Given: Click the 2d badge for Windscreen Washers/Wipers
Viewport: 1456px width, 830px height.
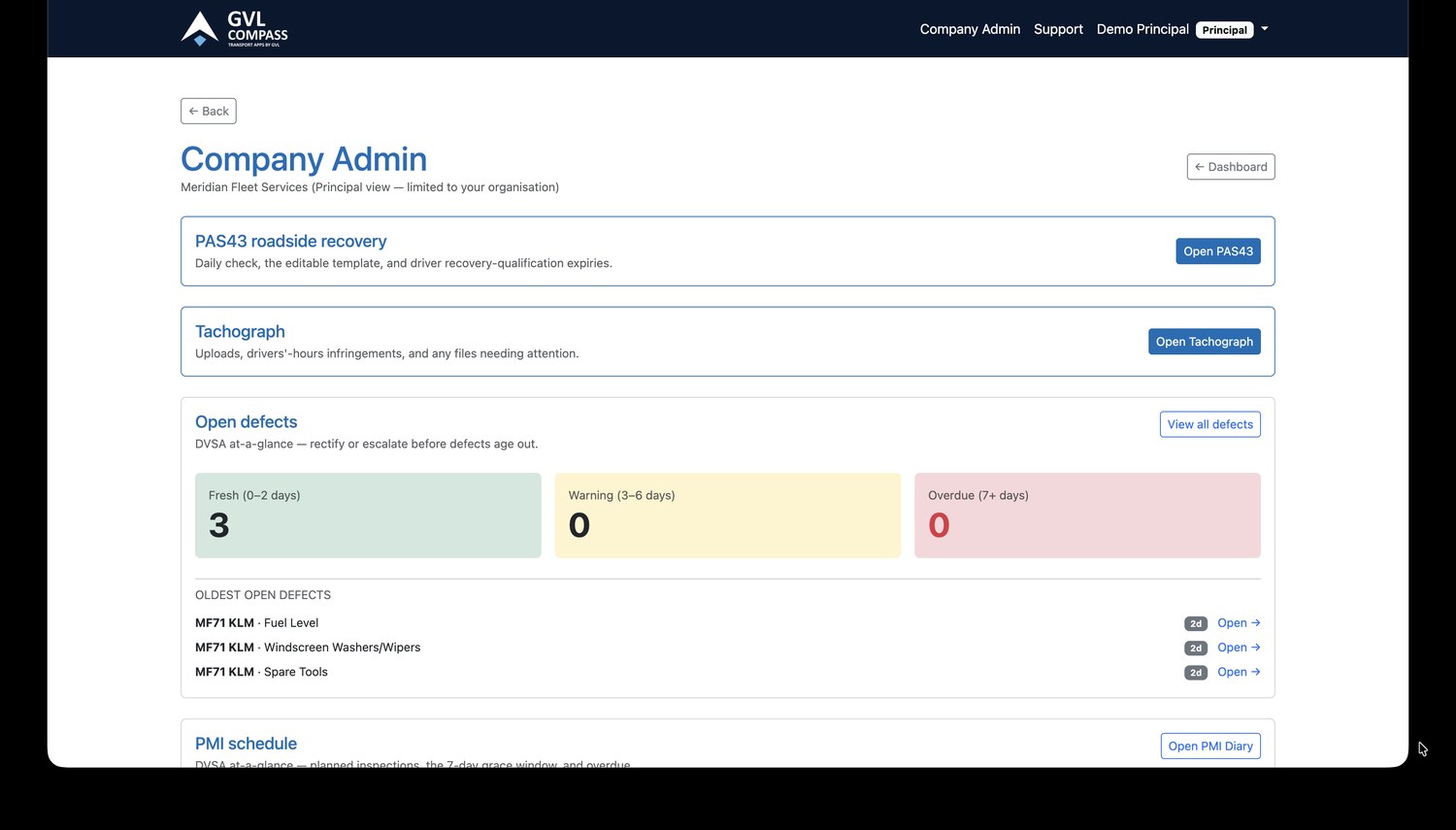Looking at the screenshot, I should point(1196,648).
